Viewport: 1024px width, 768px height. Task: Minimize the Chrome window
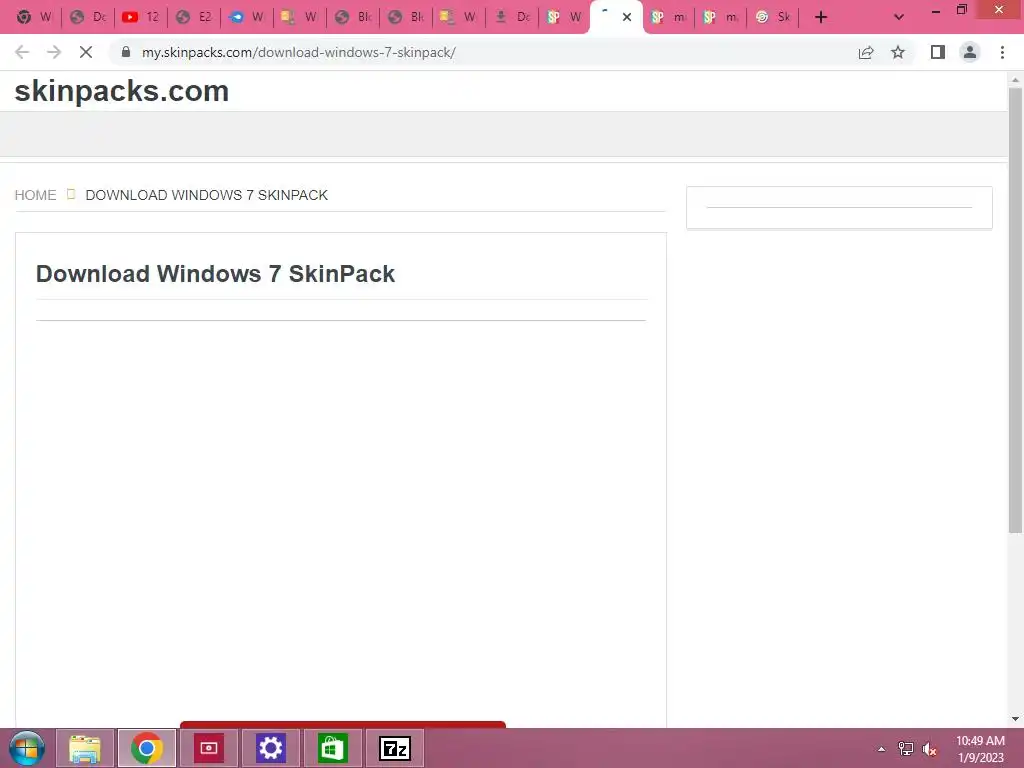click(936, 10)
